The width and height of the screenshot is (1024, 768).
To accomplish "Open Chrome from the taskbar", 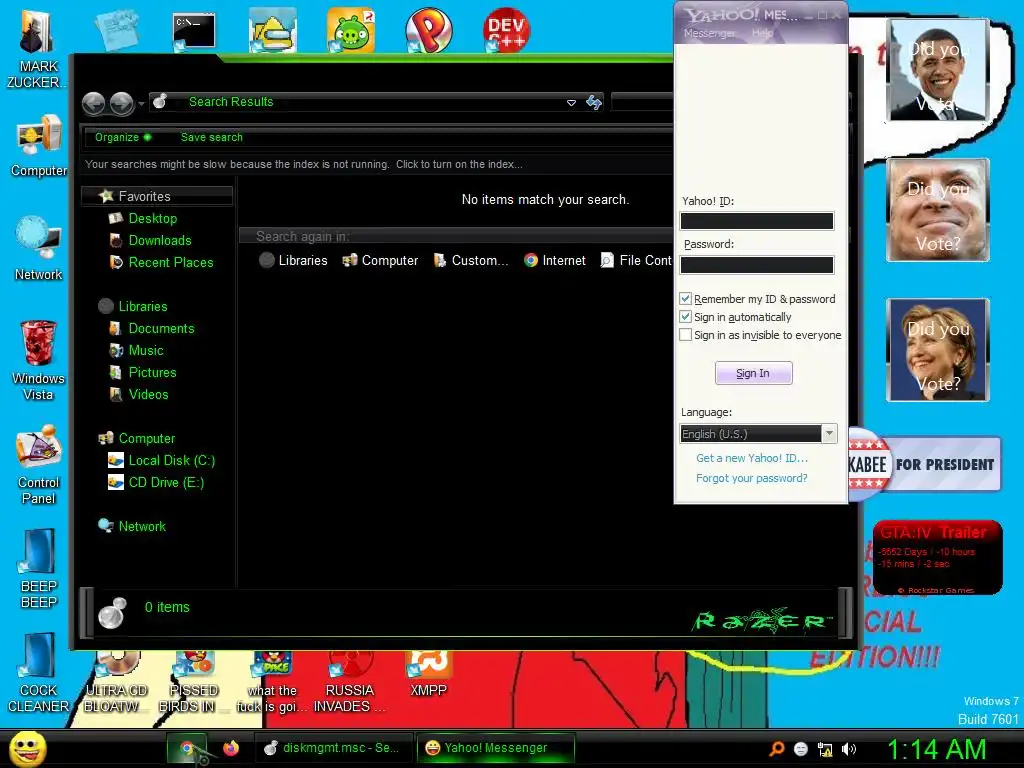I will tap(187, 748).
